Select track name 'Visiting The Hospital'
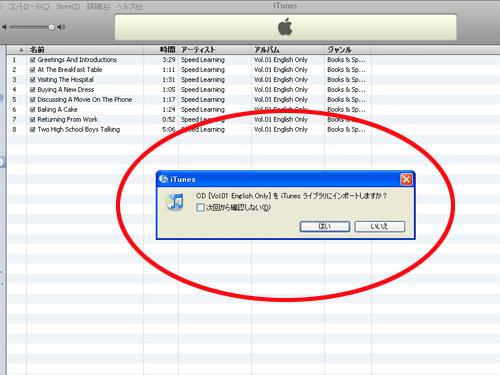Image resolution: width=500 pixels, height=375 pixels. pyautogui.click(x=65, y=80)
